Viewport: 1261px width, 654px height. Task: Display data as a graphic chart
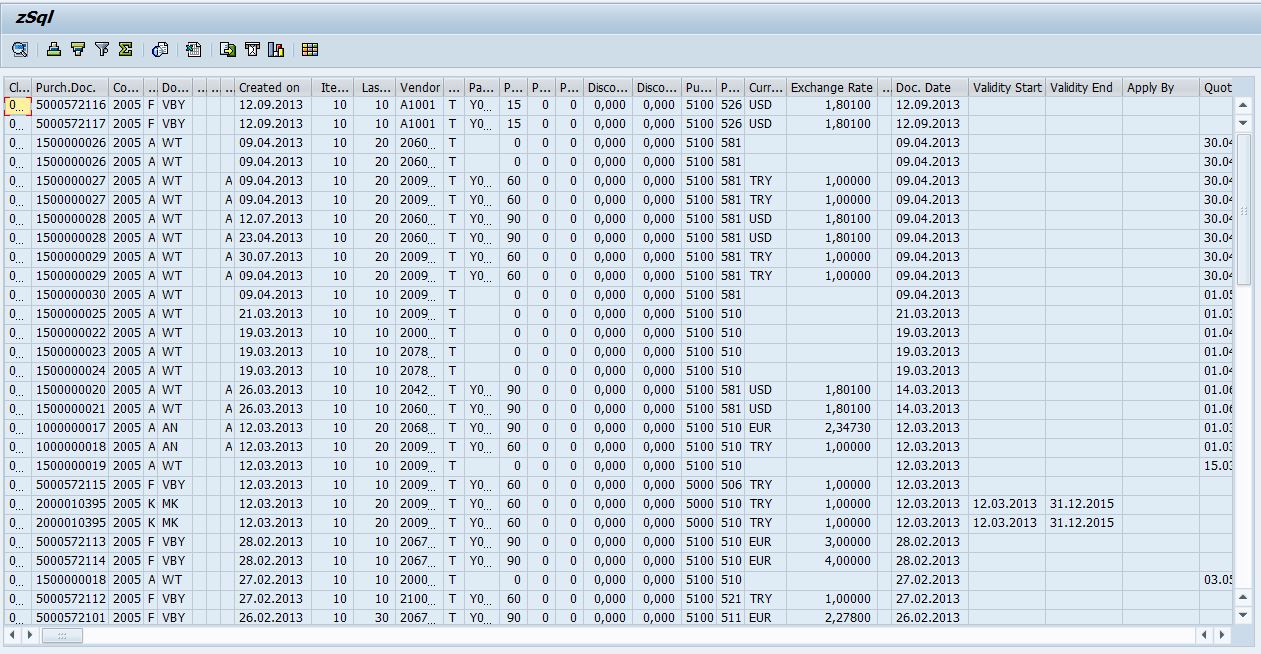click(276, 50)
